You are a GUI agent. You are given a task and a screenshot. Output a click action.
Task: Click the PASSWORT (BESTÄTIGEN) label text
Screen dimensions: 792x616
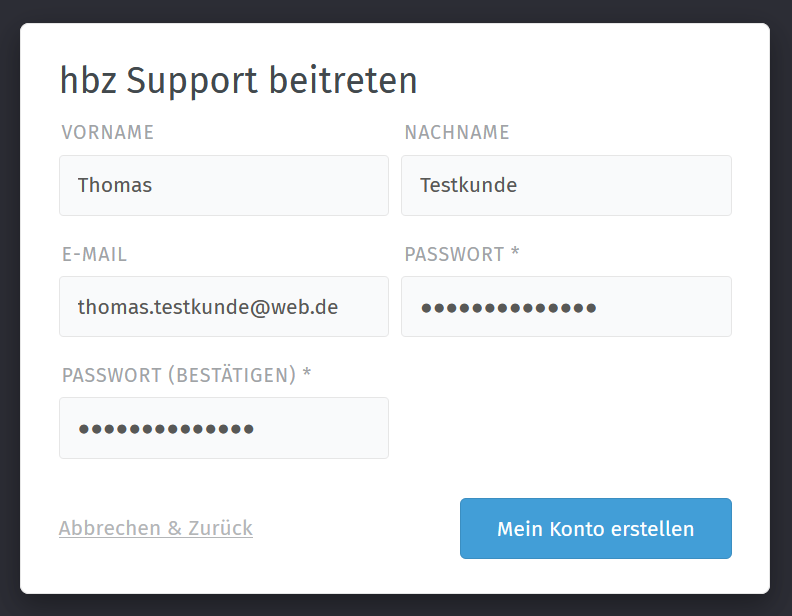(x=179, y=375)
